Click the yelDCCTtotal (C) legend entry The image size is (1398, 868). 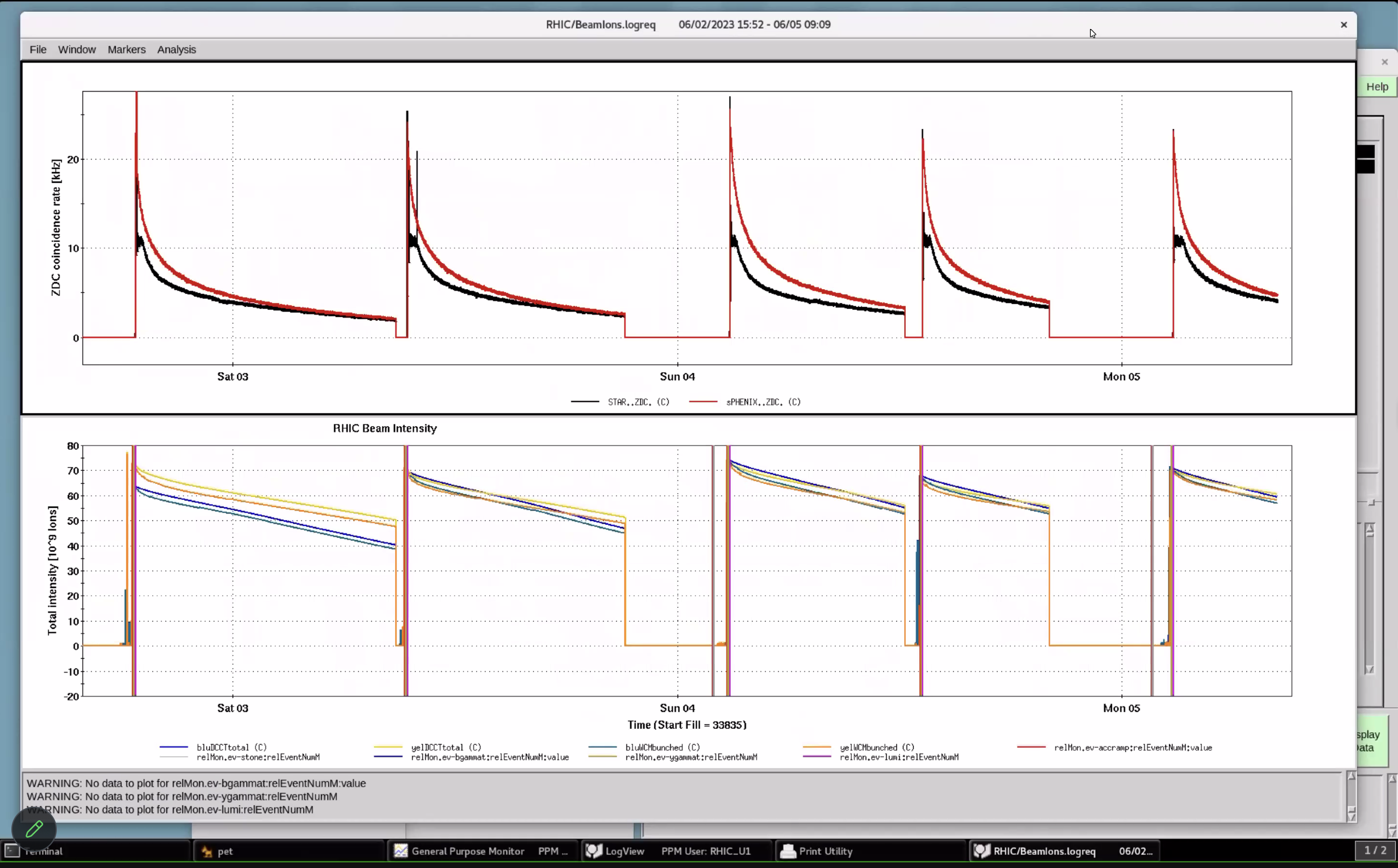tap(428, 748)
